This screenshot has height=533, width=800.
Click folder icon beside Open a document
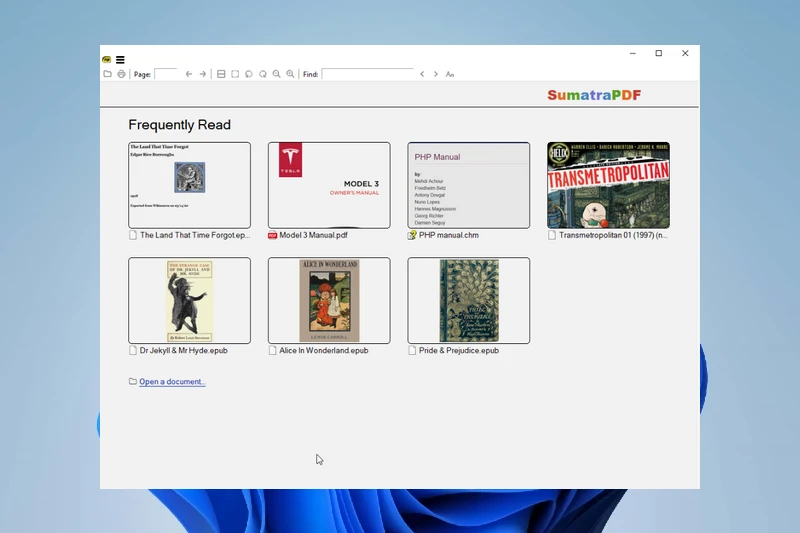[x=133, y=381]
